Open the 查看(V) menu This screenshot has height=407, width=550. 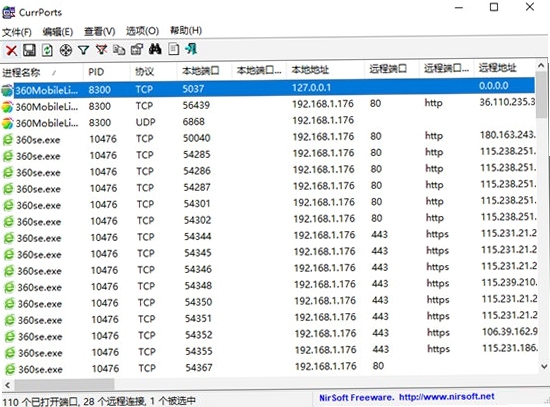point(100,31)
